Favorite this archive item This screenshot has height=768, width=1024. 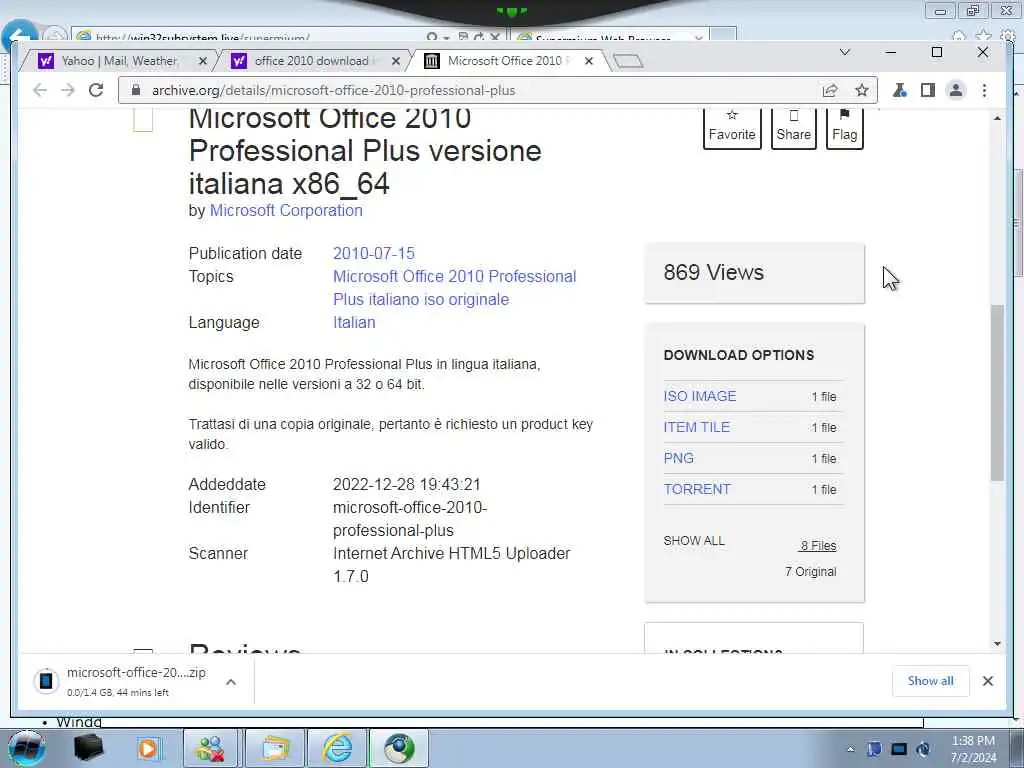(732, 129)
